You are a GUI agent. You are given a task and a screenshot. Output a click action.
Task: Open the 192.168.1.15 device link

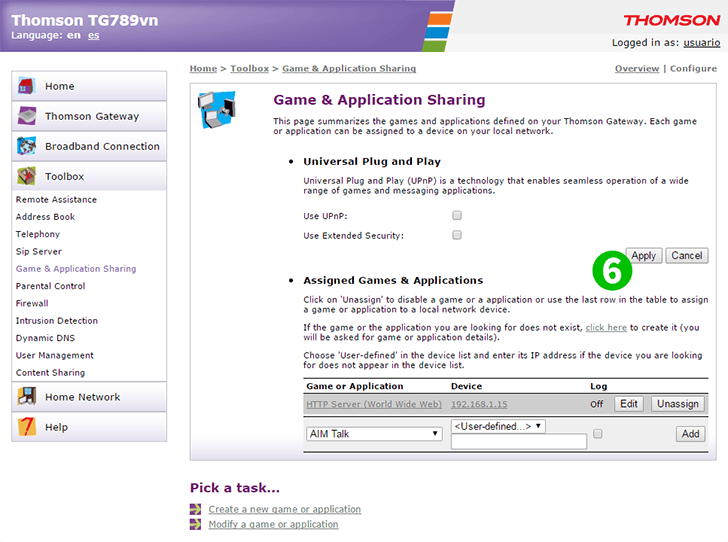click(479, 404)
